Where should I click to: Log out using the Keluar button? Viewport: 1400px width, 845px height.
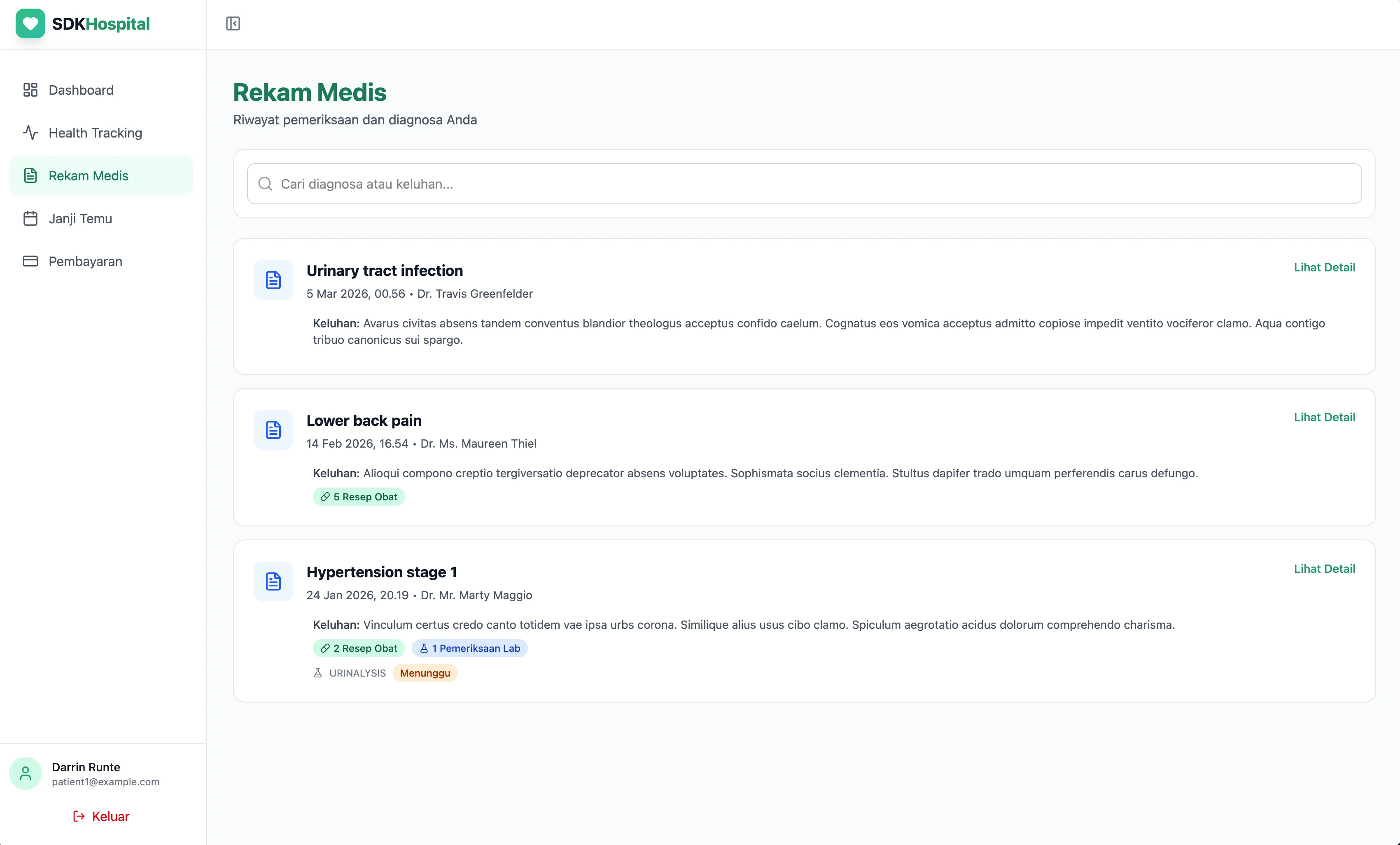[x=101, y=816]
